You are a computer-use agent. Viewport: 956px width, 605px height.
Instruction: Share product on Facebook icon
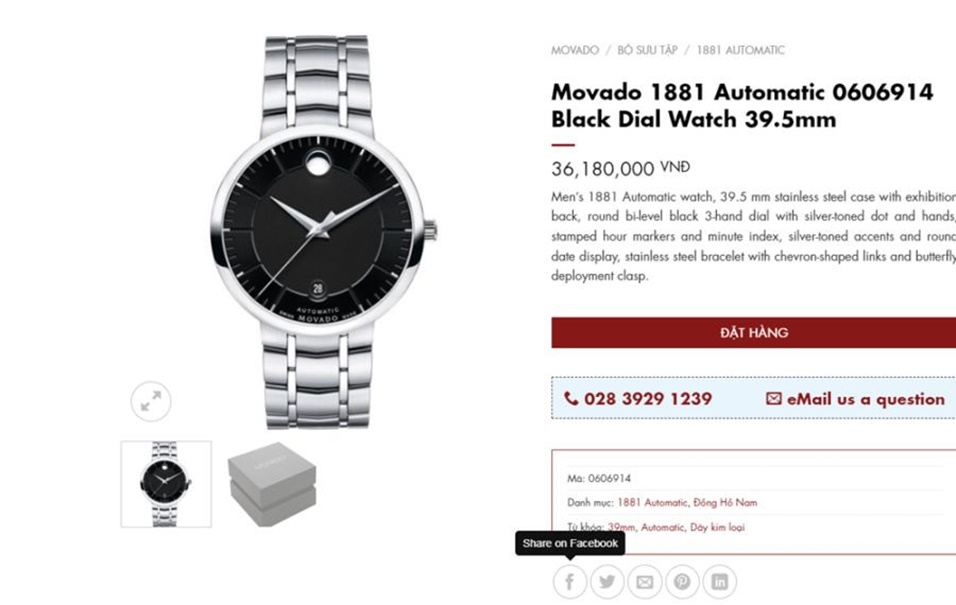coord(569,582)
